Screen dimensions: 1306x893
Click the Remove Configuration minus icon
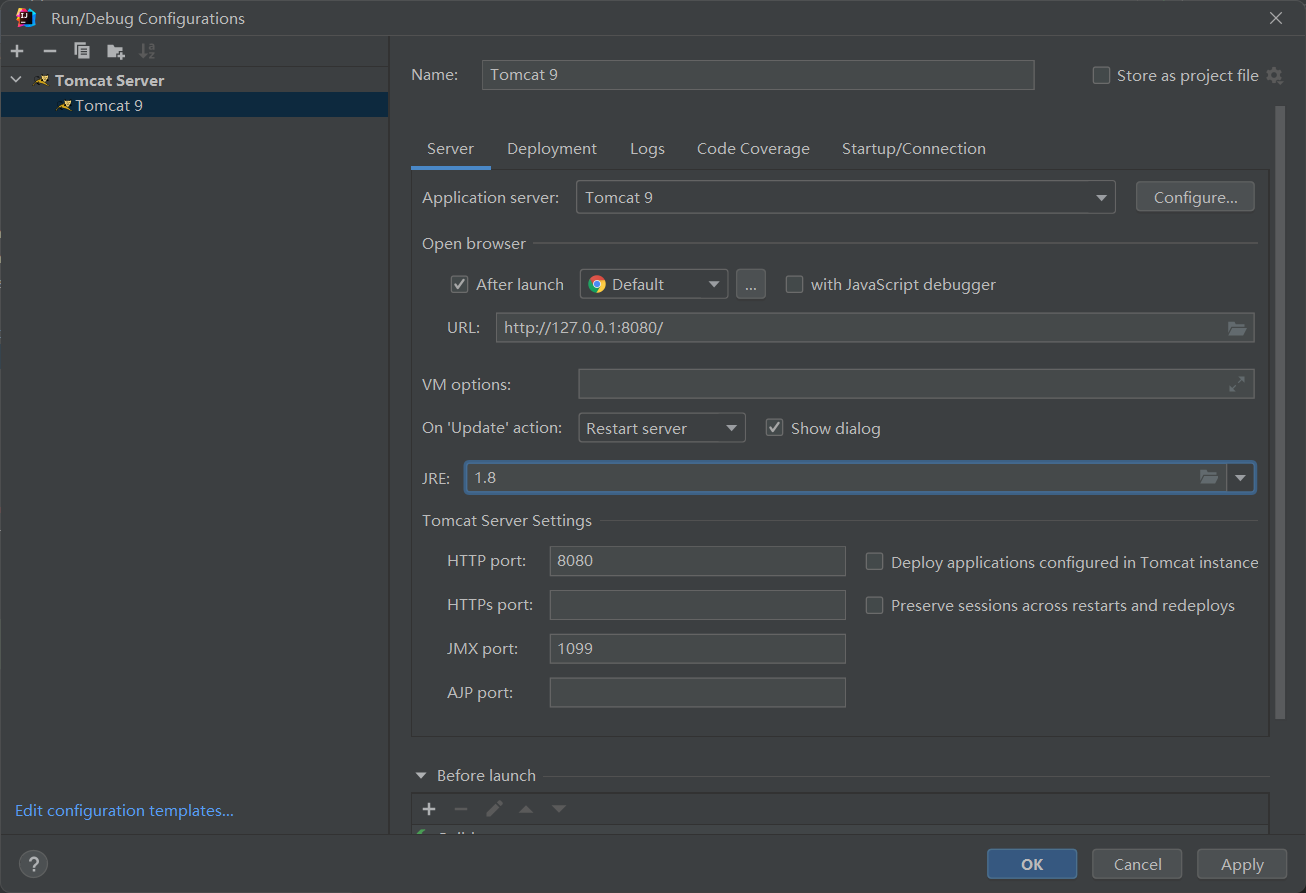click(x=50, y=51)
